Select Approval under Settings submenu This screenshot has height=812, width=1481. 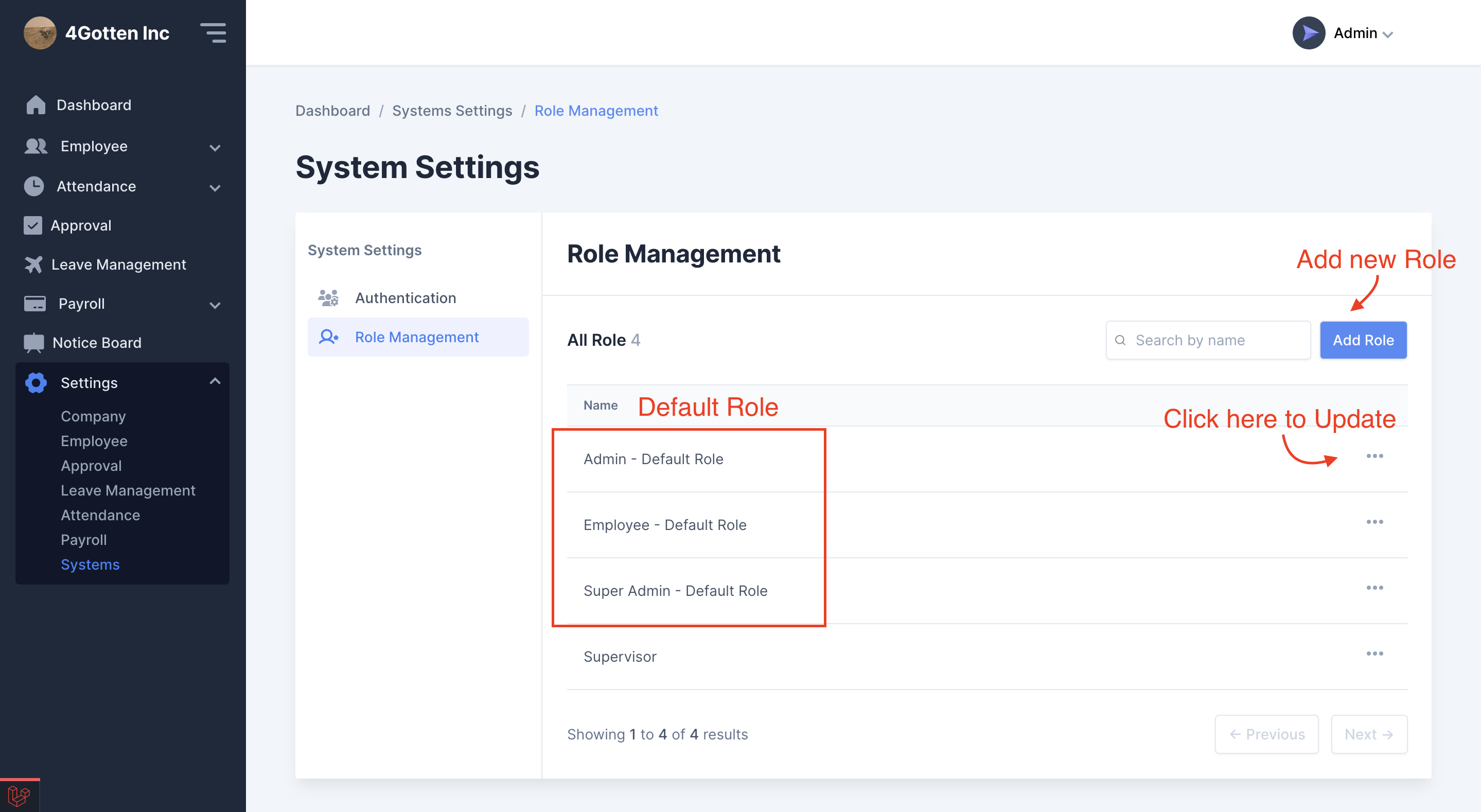(92, 466)
